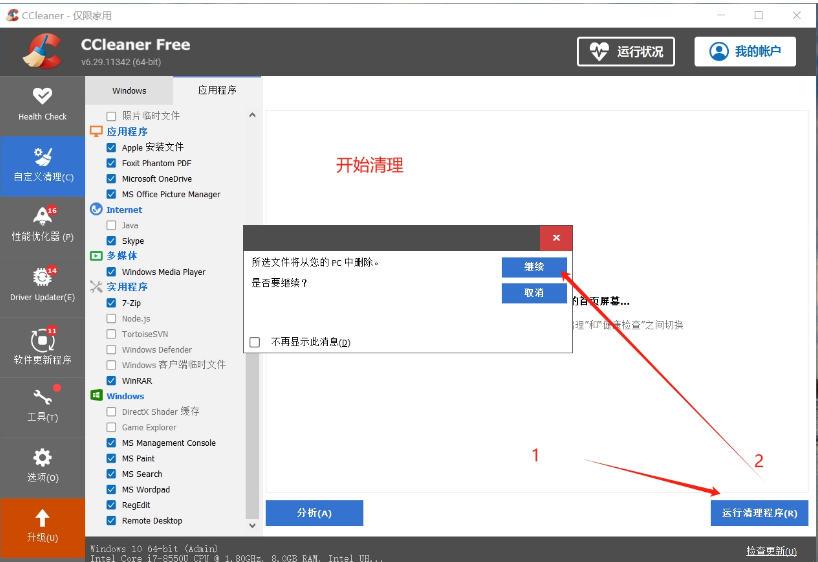Screen dimensions: 818x562
Task: Check 'do not show this message again' box
Action: pyautogui.click(x=255, y=342)
